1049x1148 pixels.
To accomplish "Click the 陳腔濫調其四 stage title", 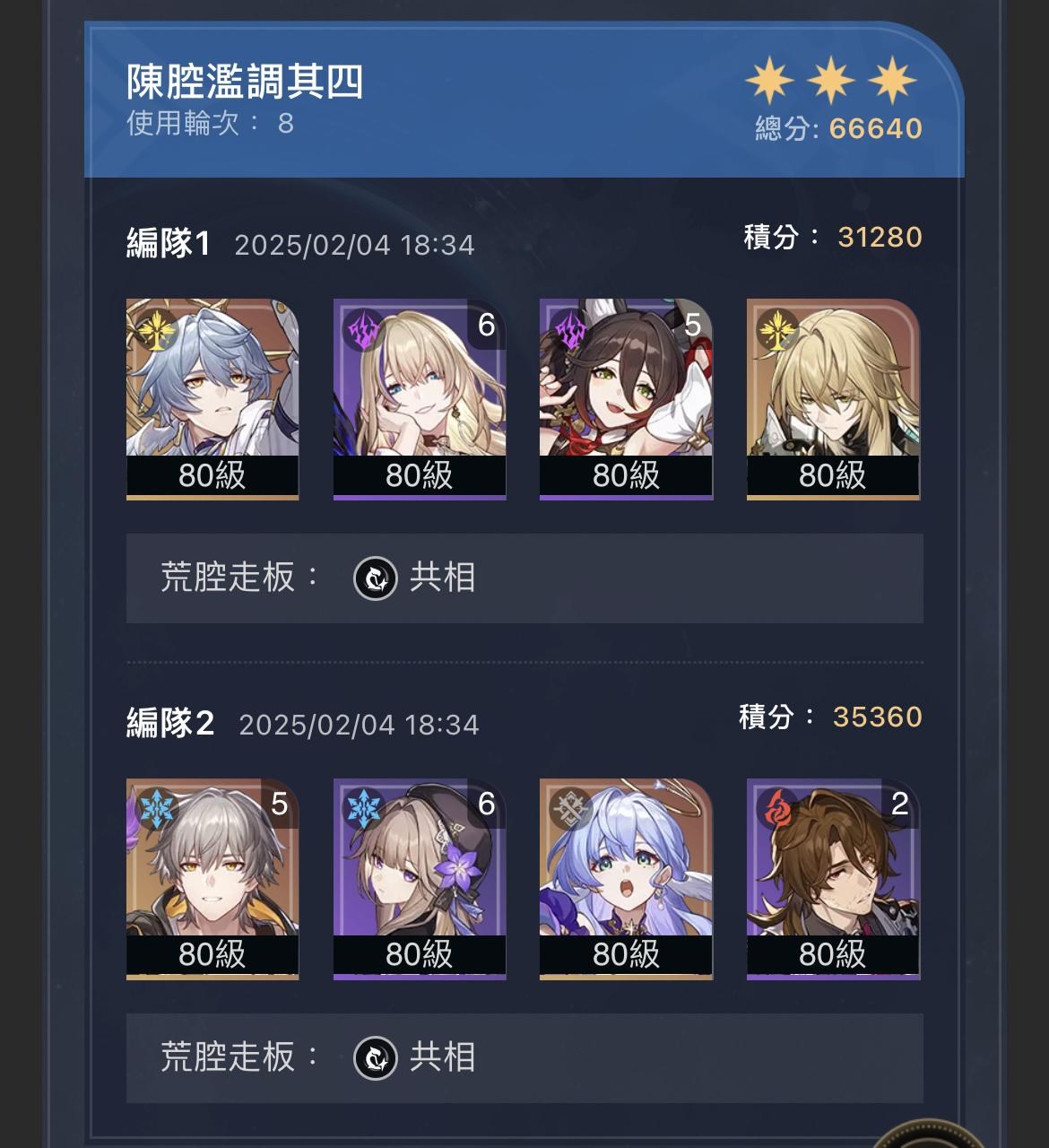I will (x=245, y=83).
